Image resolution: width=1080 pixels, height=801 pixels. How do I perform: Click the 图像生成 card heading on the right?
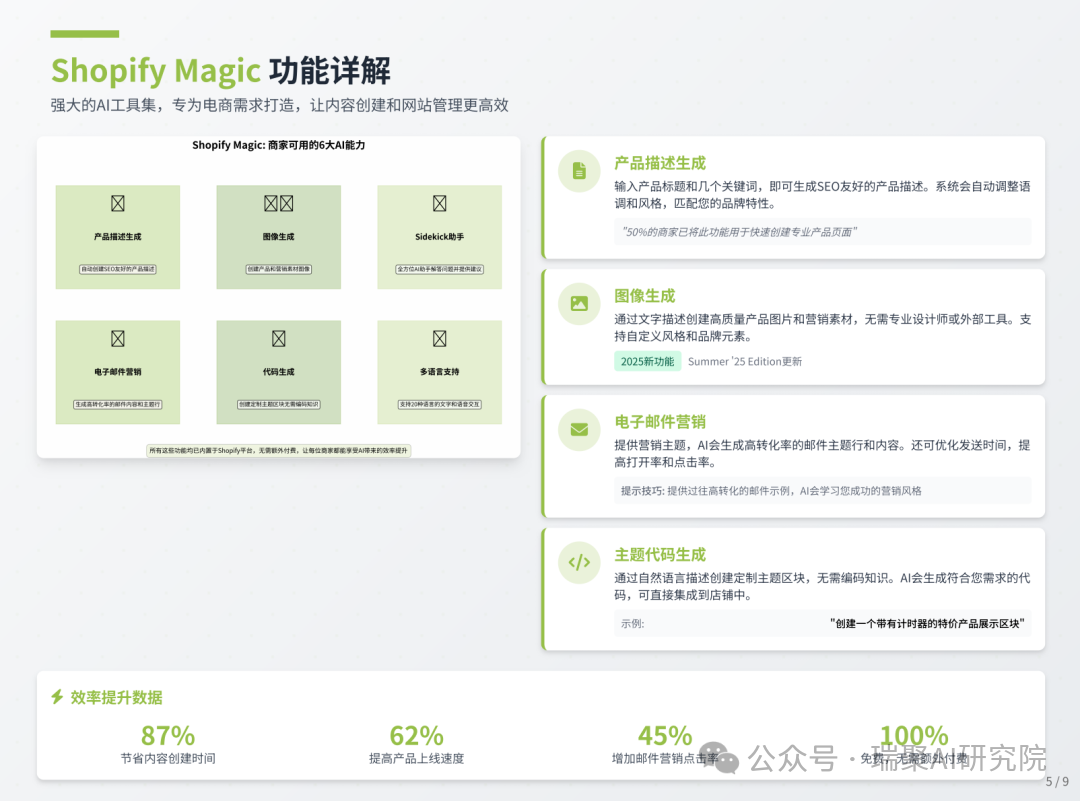pyautogui.click(x=645, y=296)
